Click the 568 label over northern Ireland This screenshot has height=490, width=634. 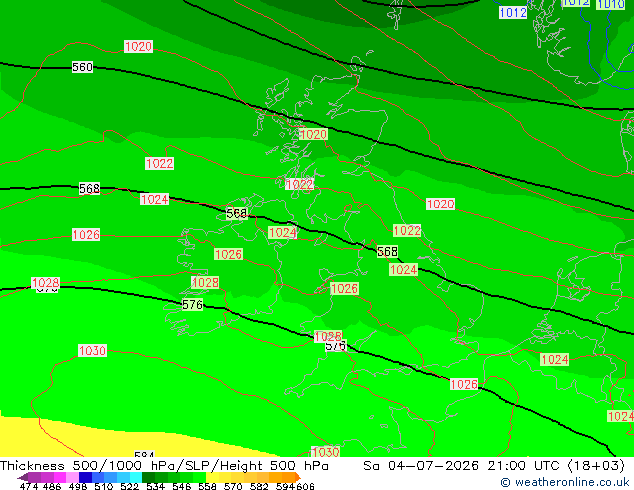click(x=237, y=213)
